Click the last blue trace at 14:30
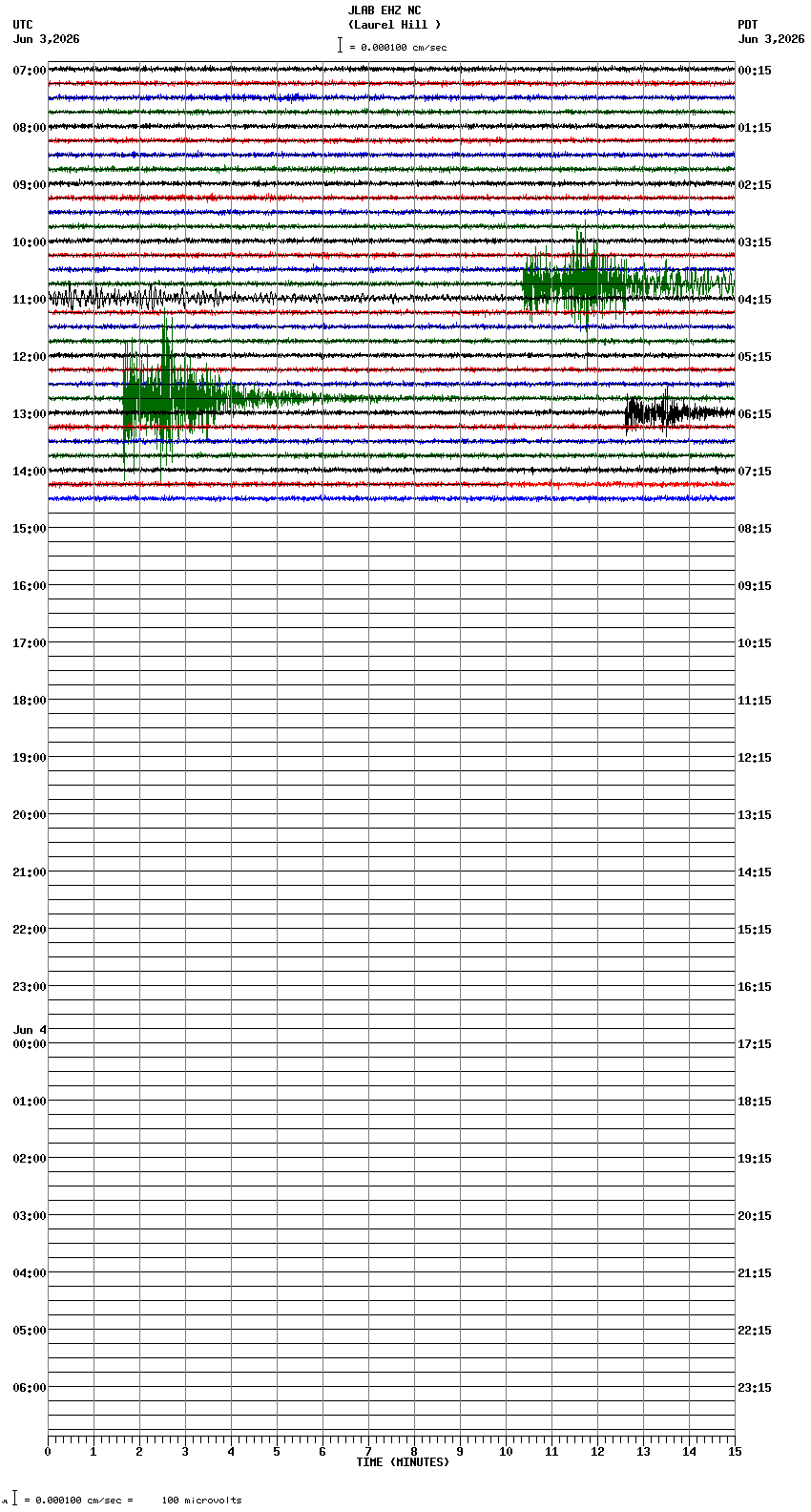The image size is (811, 1512). pos(391,498)
